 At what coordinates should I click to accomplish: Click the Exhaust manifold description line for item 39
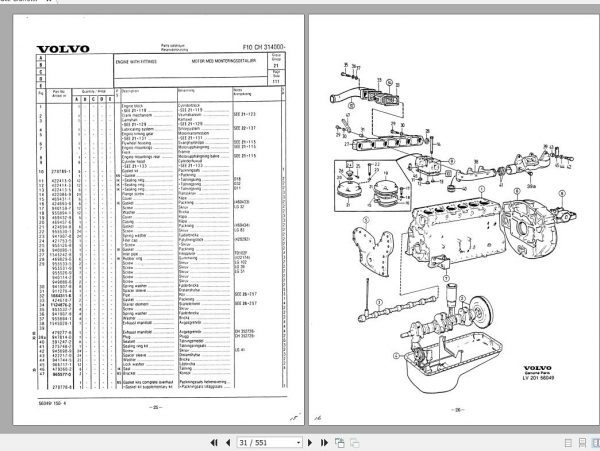point(137,332)
